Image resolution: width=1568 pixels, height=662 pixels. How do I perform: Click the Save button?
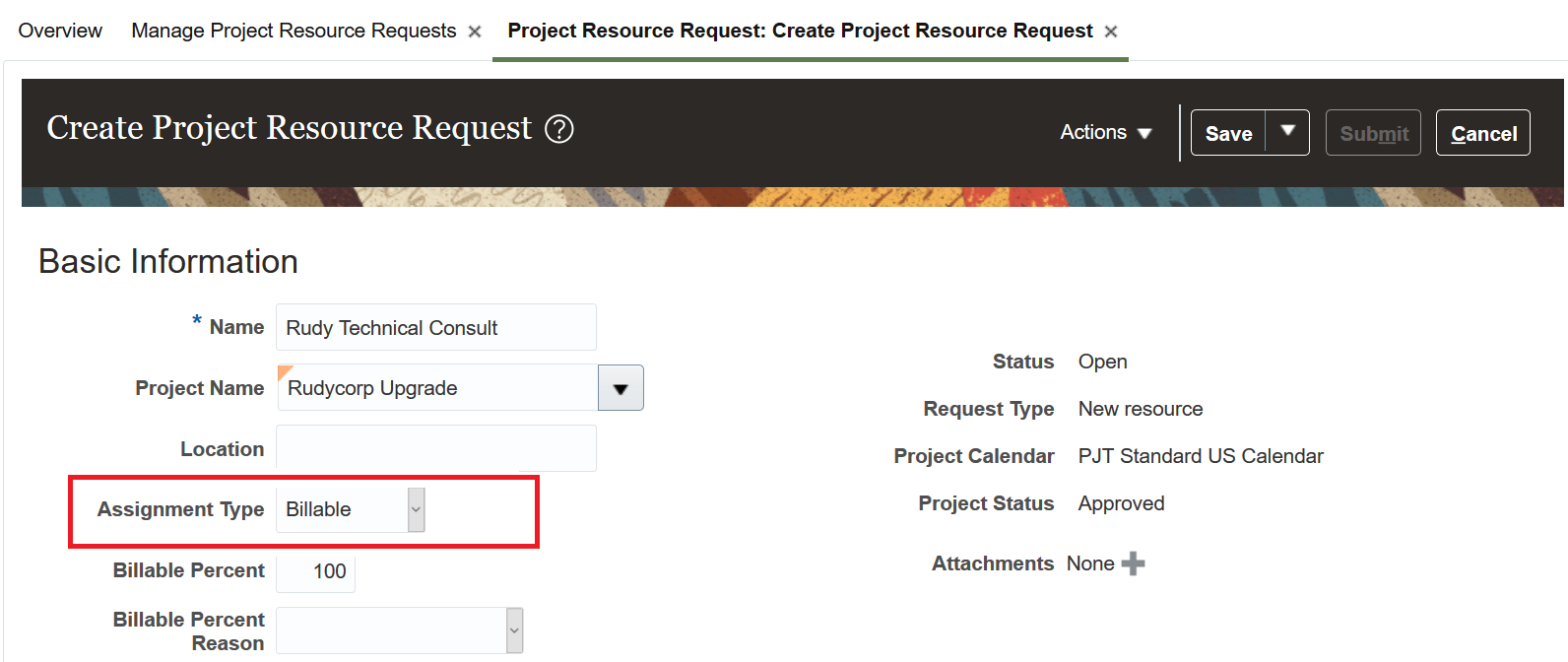pyautogui.click(x=1228, y=133)
